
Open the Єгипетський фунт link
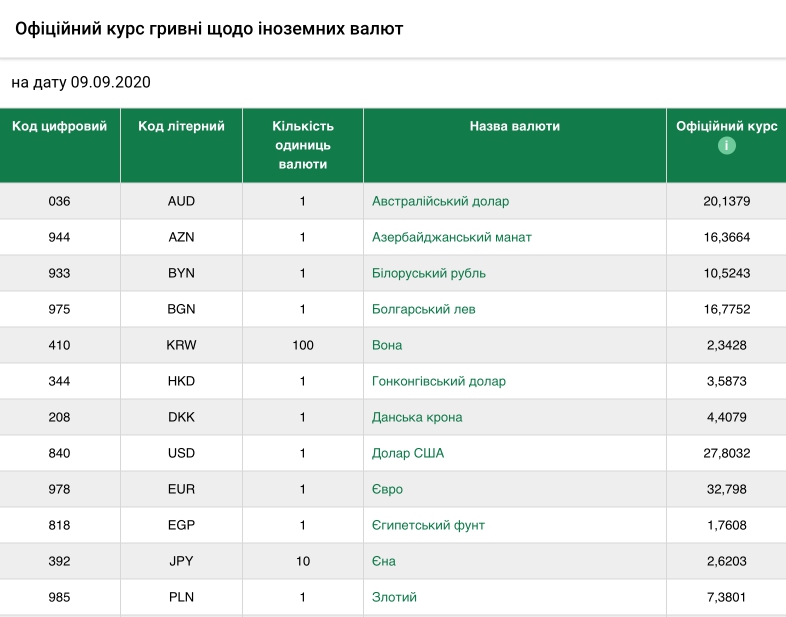click(430, 525)
